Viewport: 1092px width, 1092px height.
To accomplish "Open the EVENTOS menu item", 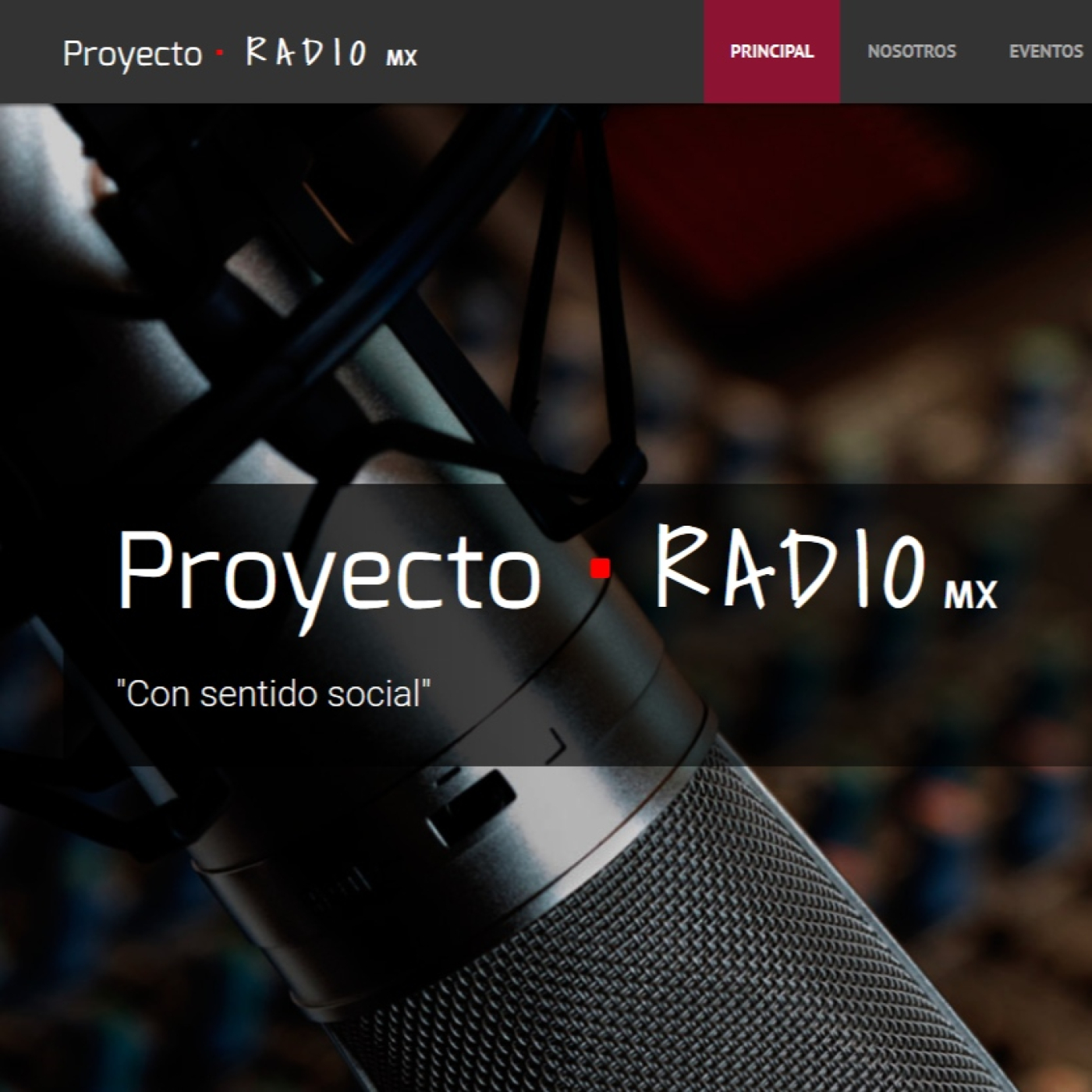I will pos(1045,51).
